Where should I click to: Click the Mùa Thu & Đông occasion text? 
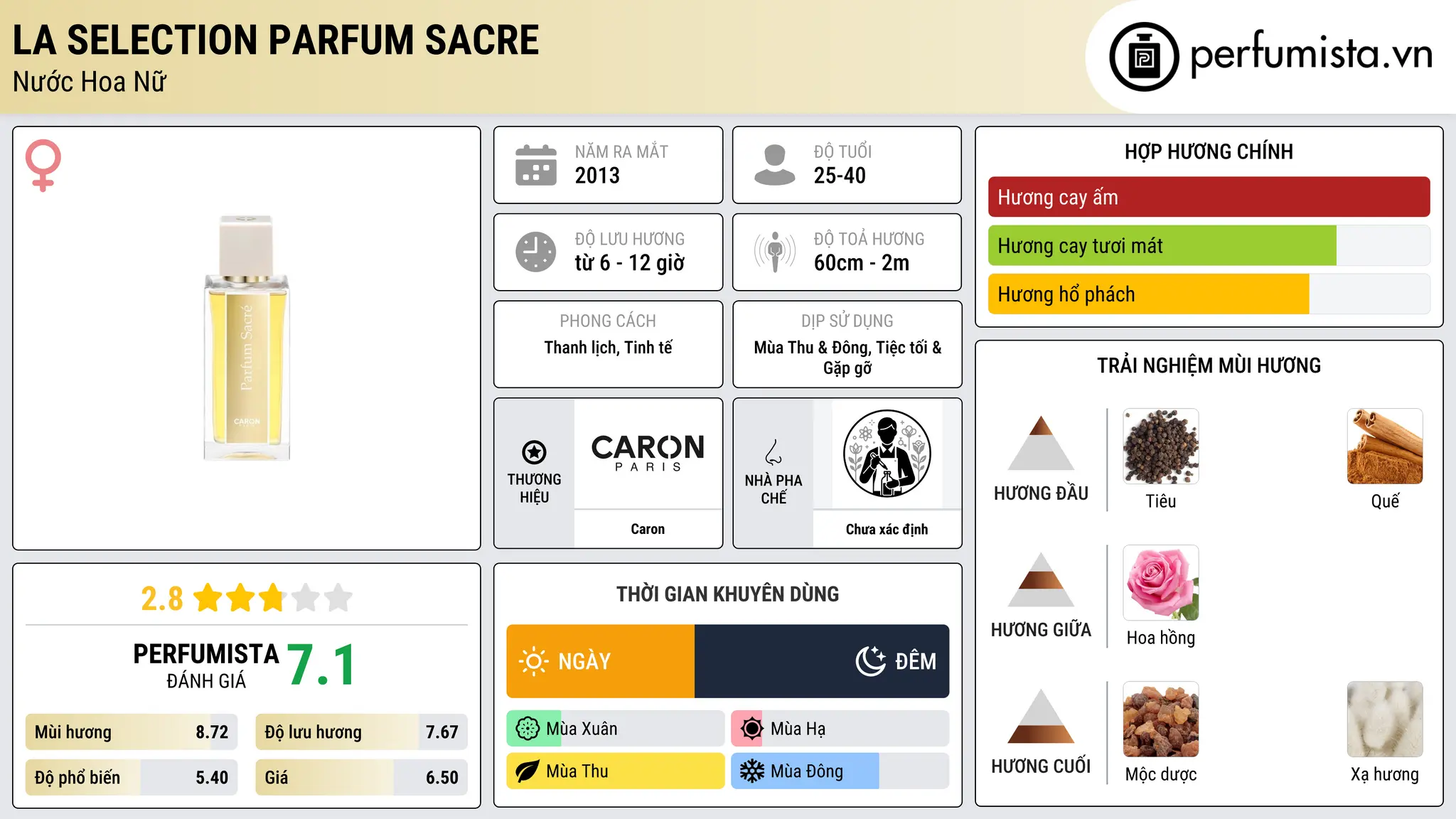point(847,358)
